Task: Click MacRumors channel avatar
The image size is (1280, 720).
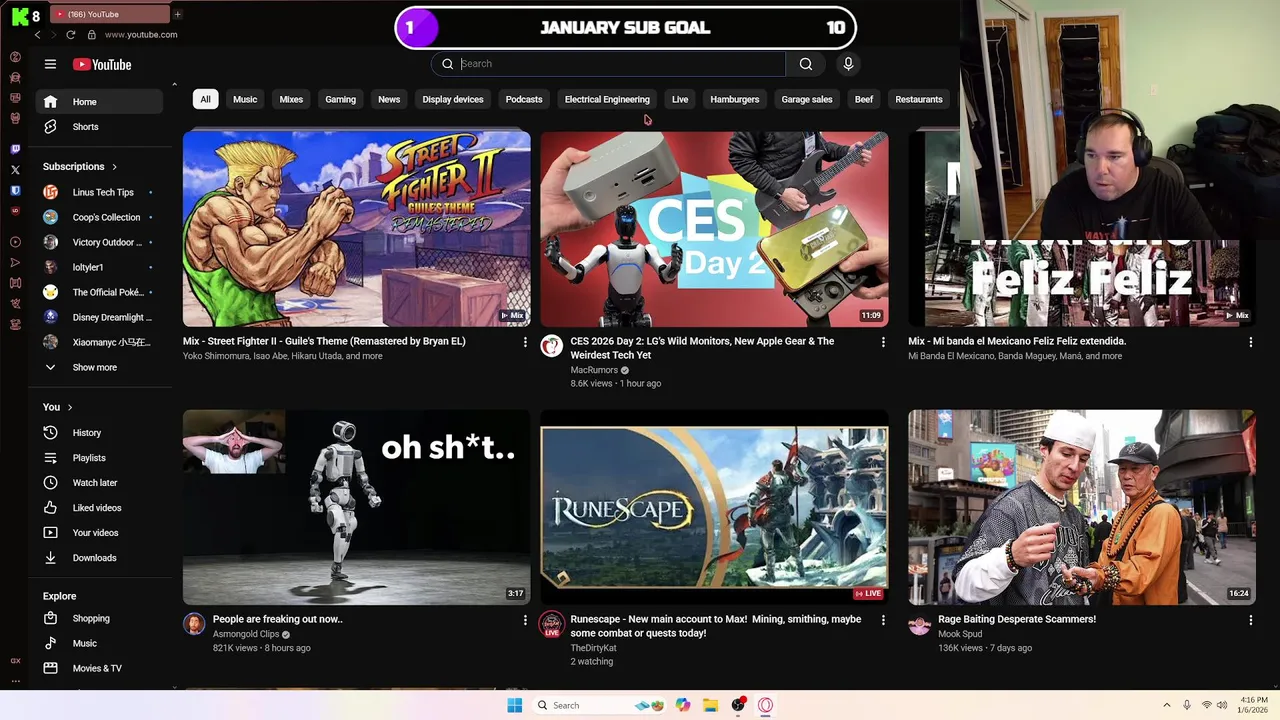Action: point(552,346)
